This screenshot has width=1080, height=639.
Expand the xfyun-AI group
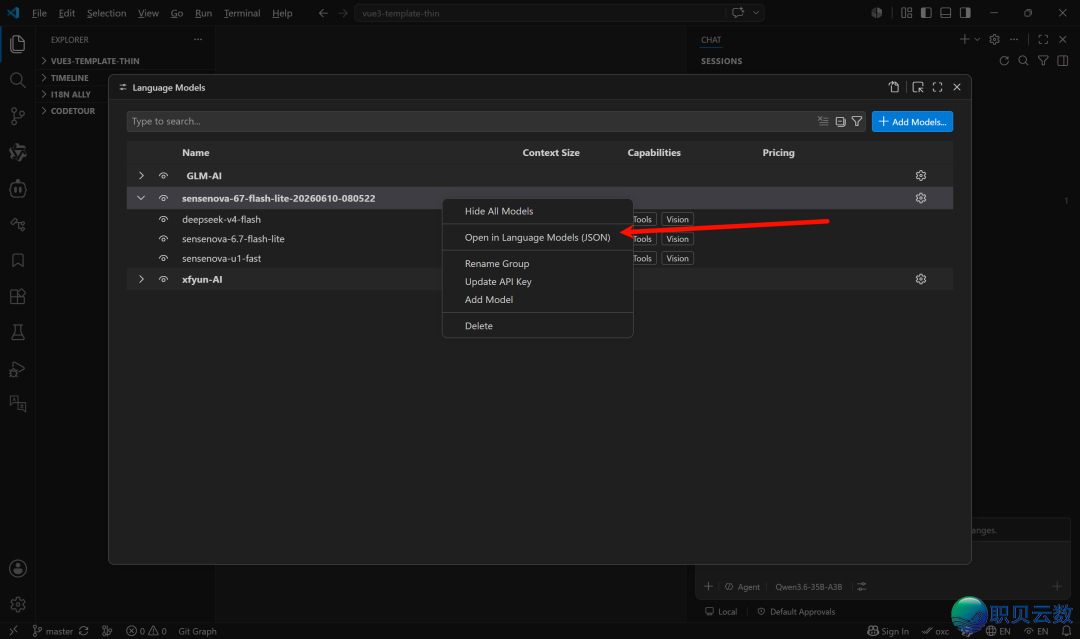pos(141,279)
